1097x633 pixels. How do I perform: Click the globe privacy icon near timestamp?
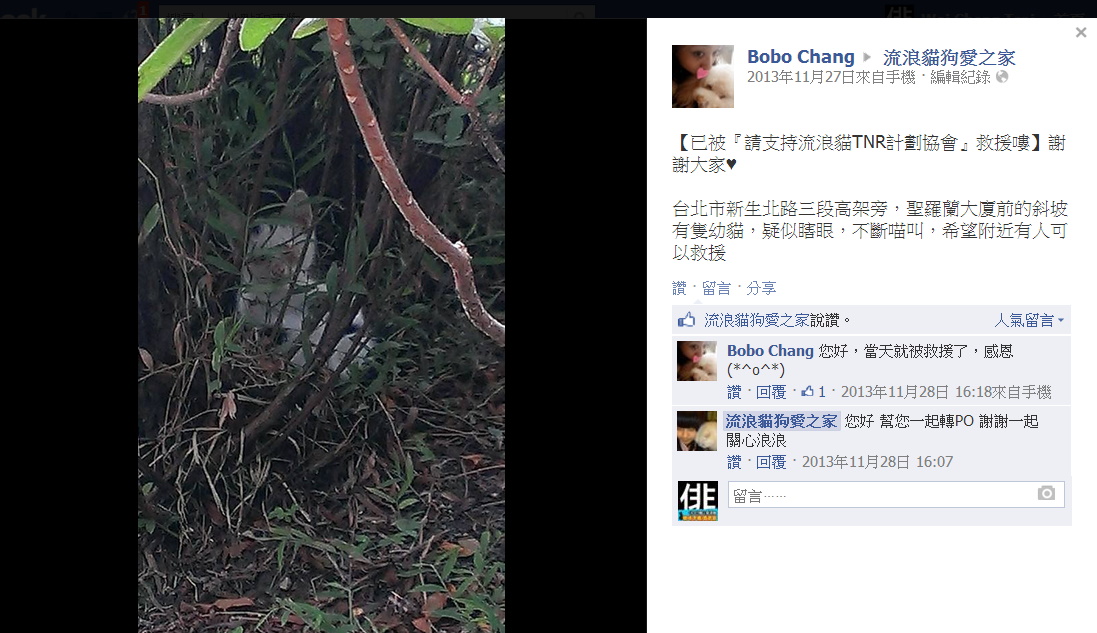(x=1002, y=77)
